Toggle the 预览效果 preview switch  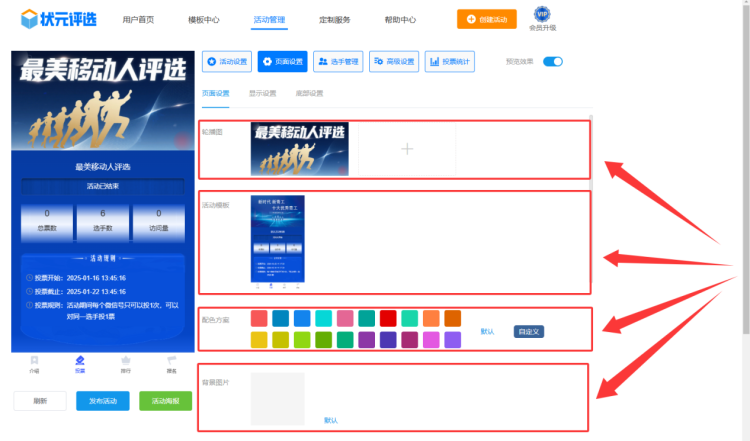point(553,61)
